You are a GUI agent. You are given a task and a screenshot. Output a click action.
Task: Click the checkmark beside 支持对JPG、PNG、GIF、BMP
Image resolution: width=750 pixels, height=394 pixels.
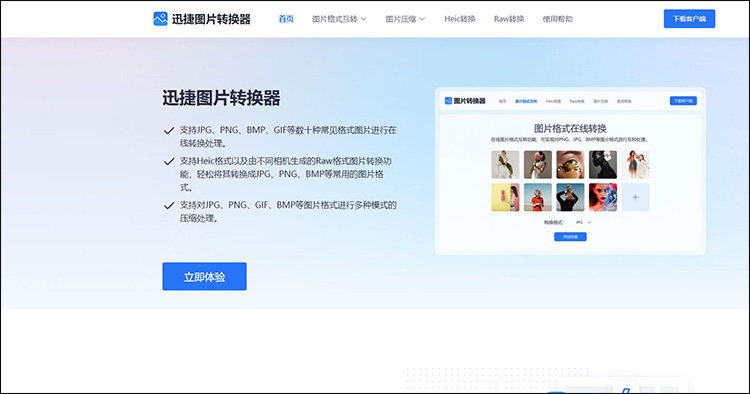click(169, 206)
